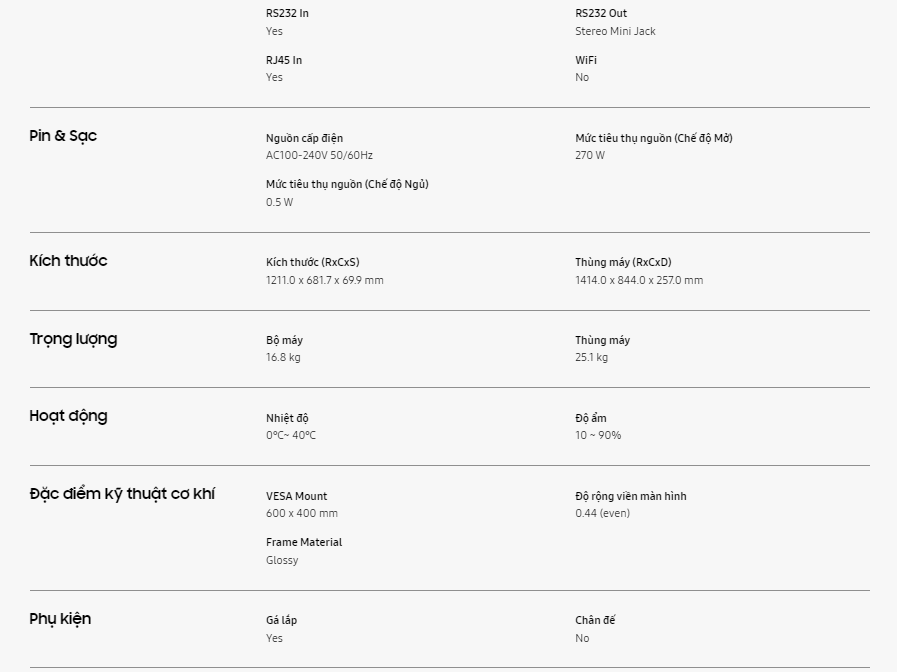Click the 0.5 W sleep mode value
The height and width of the screenshot is (672, 897).
pyautogui.click(x=279, y=202)
